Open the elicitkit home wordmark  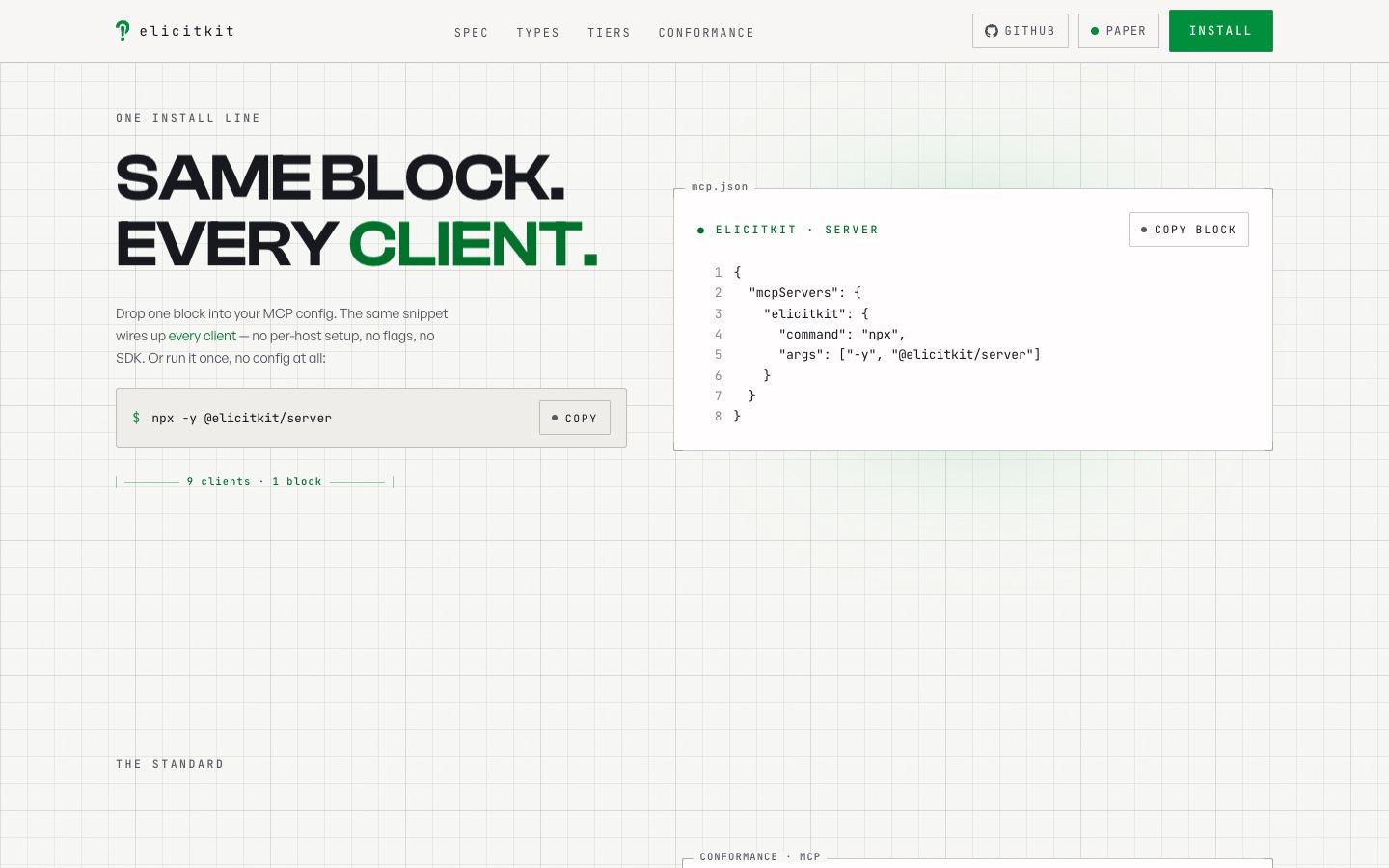[187, 31]
